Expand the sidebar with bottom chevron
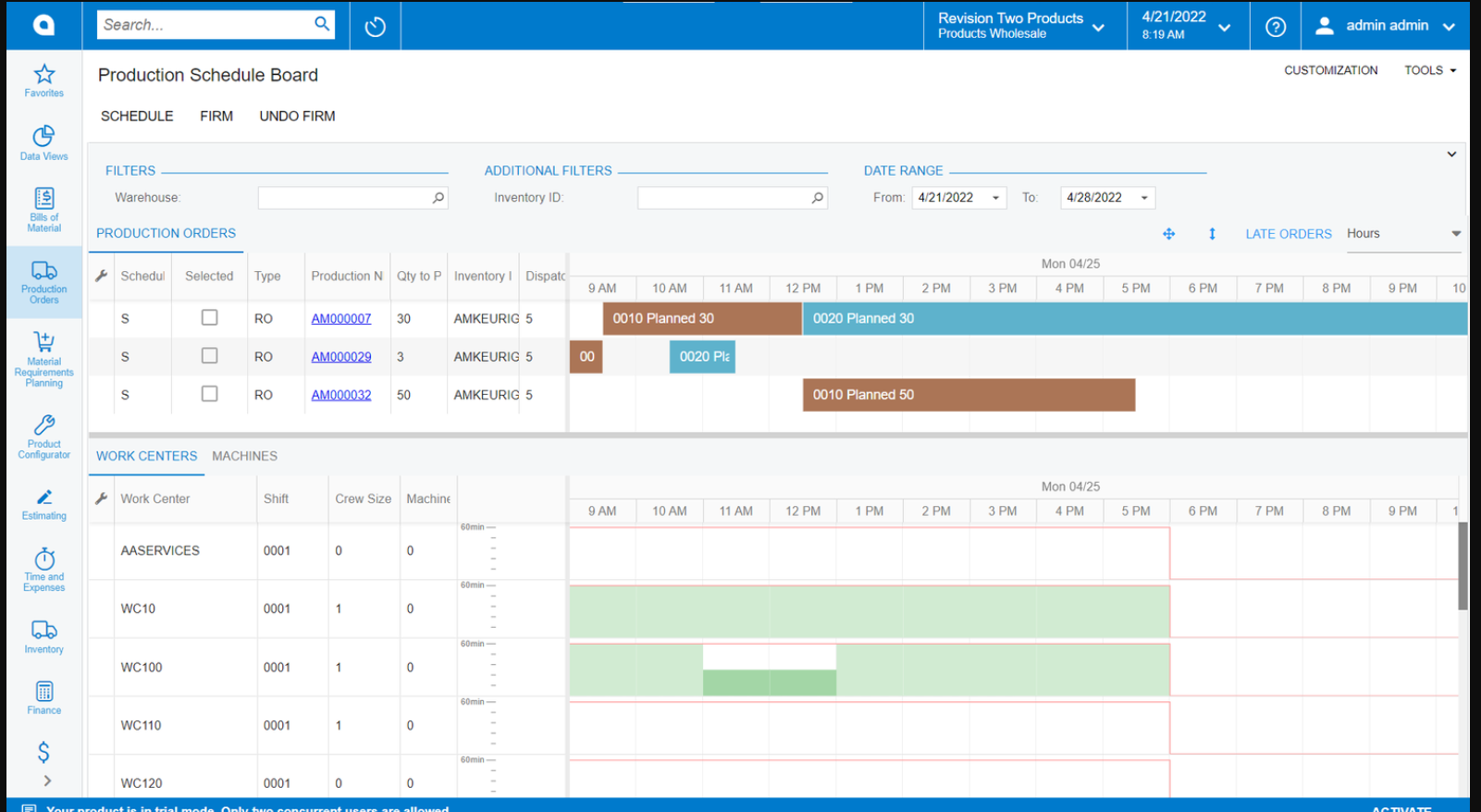 46,781
